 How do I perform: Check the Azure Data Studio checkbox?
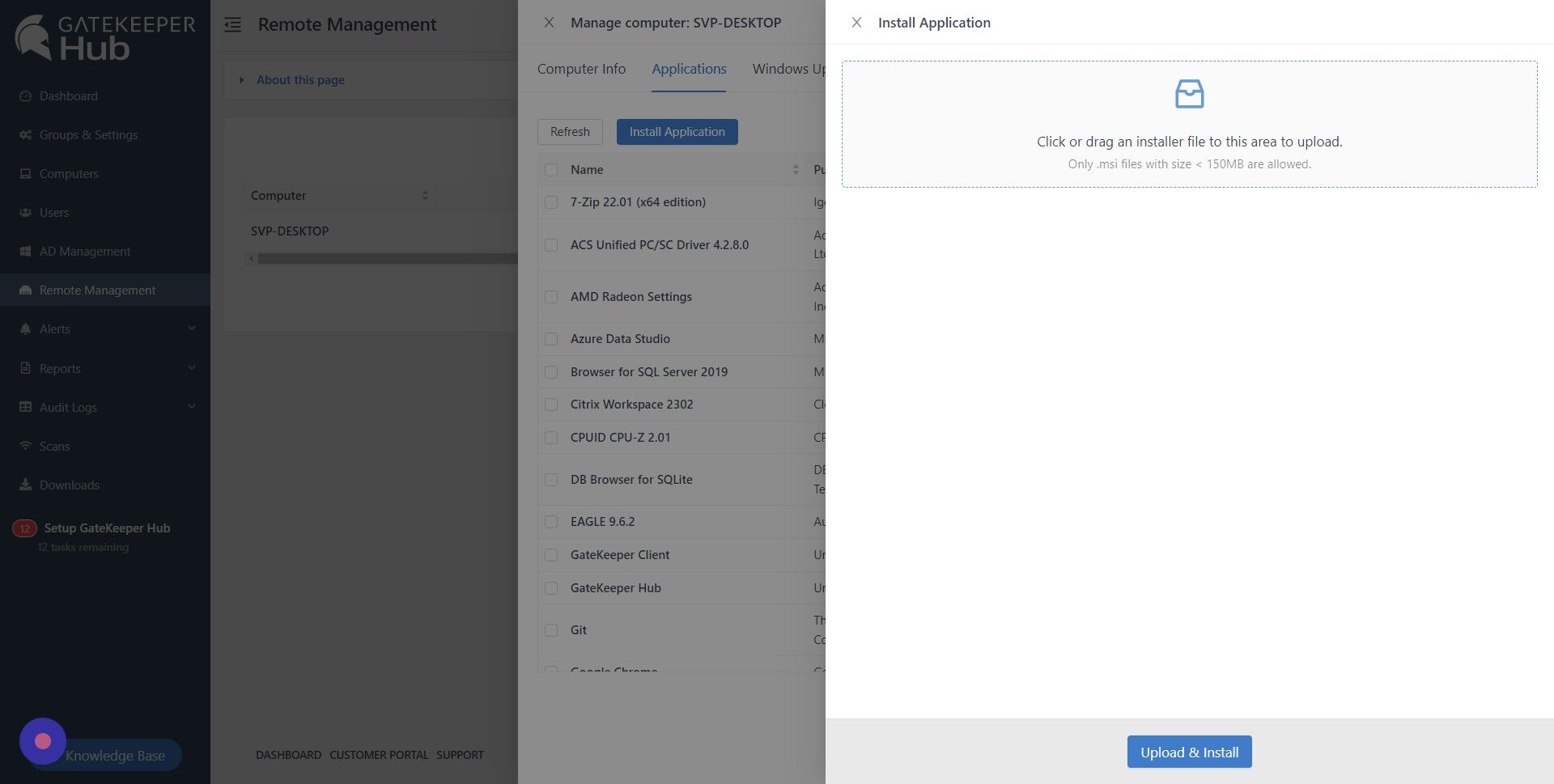coord(551,339)
